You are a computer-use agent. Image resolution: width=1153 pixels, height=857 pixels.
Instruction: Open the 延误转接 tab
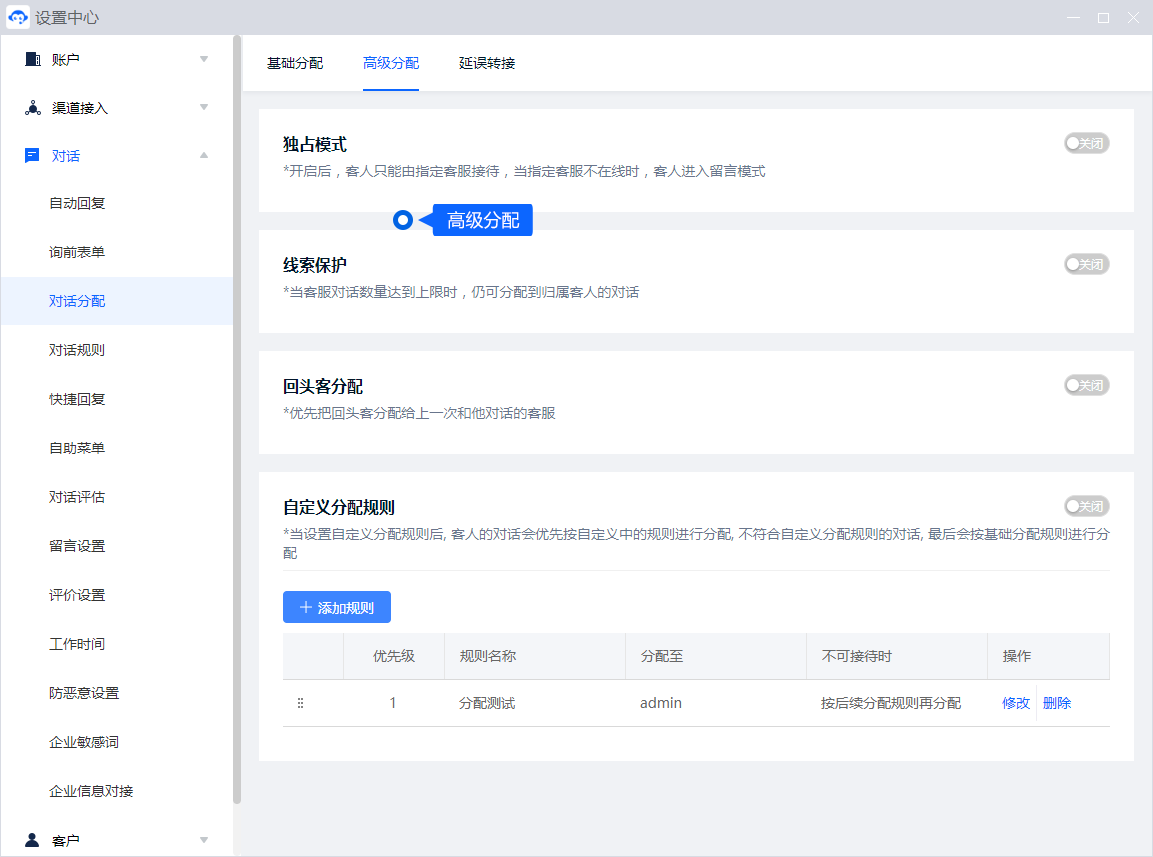point(487,63)
